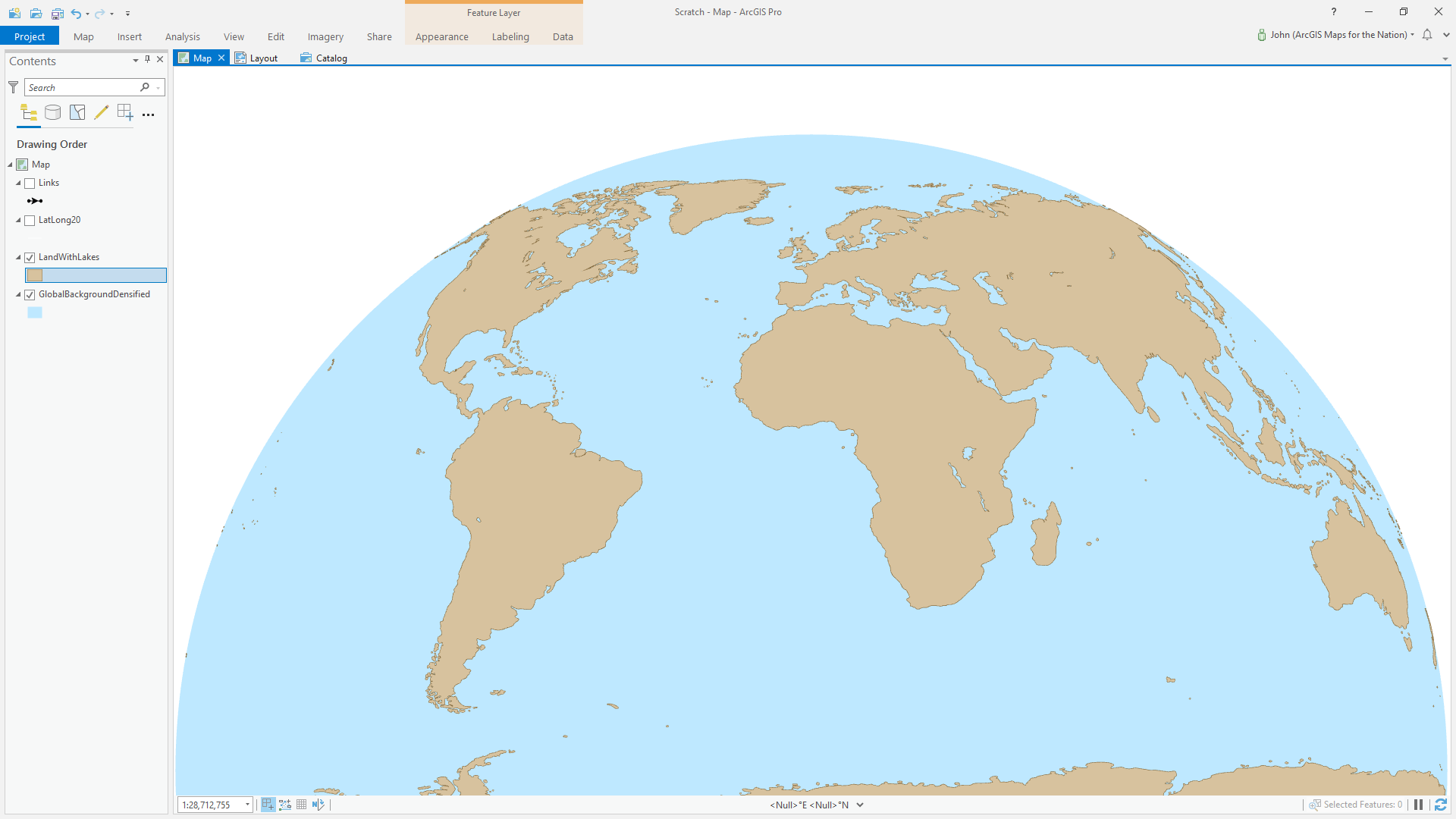Image resolution: width=1456 pixels, height=819 pixels.
Task: Click the Project button
Action: click(30, 36)
